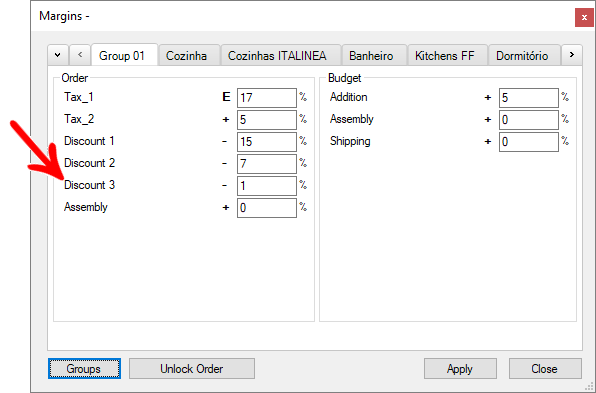Image resolution: width=596 pixels, height=393 pixels.
Task: Click the Shipping percentage input
Action: [529, 142]
